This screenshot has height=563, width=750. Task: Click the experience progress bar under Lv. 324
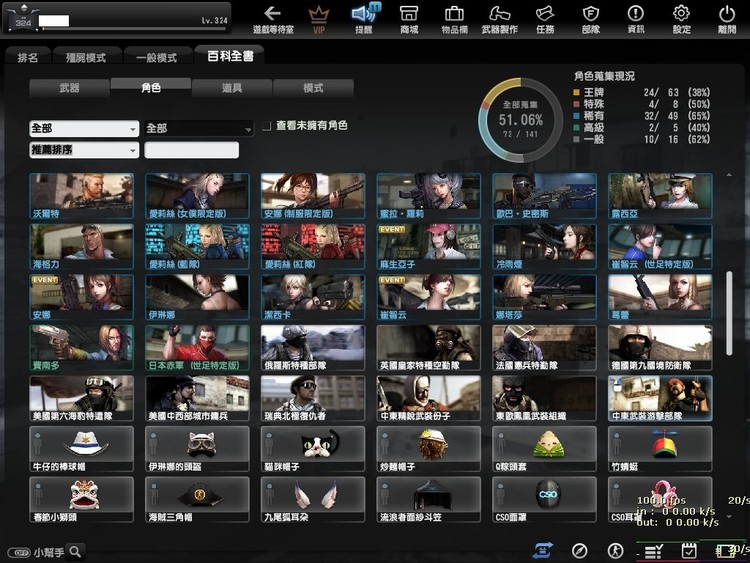[134, 29]
